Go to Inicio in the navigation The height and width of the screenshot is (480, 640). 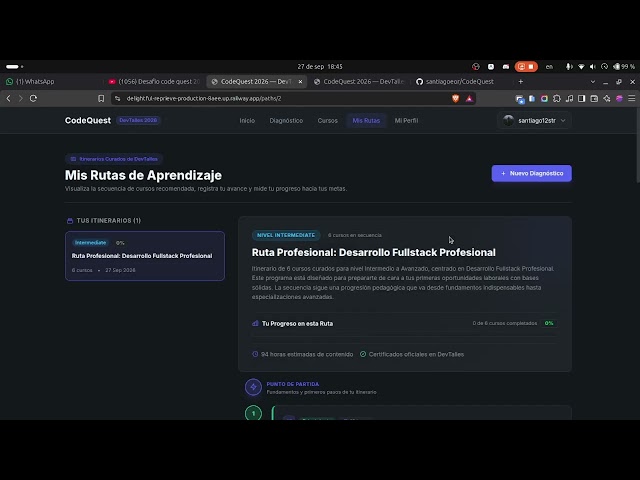247,120
